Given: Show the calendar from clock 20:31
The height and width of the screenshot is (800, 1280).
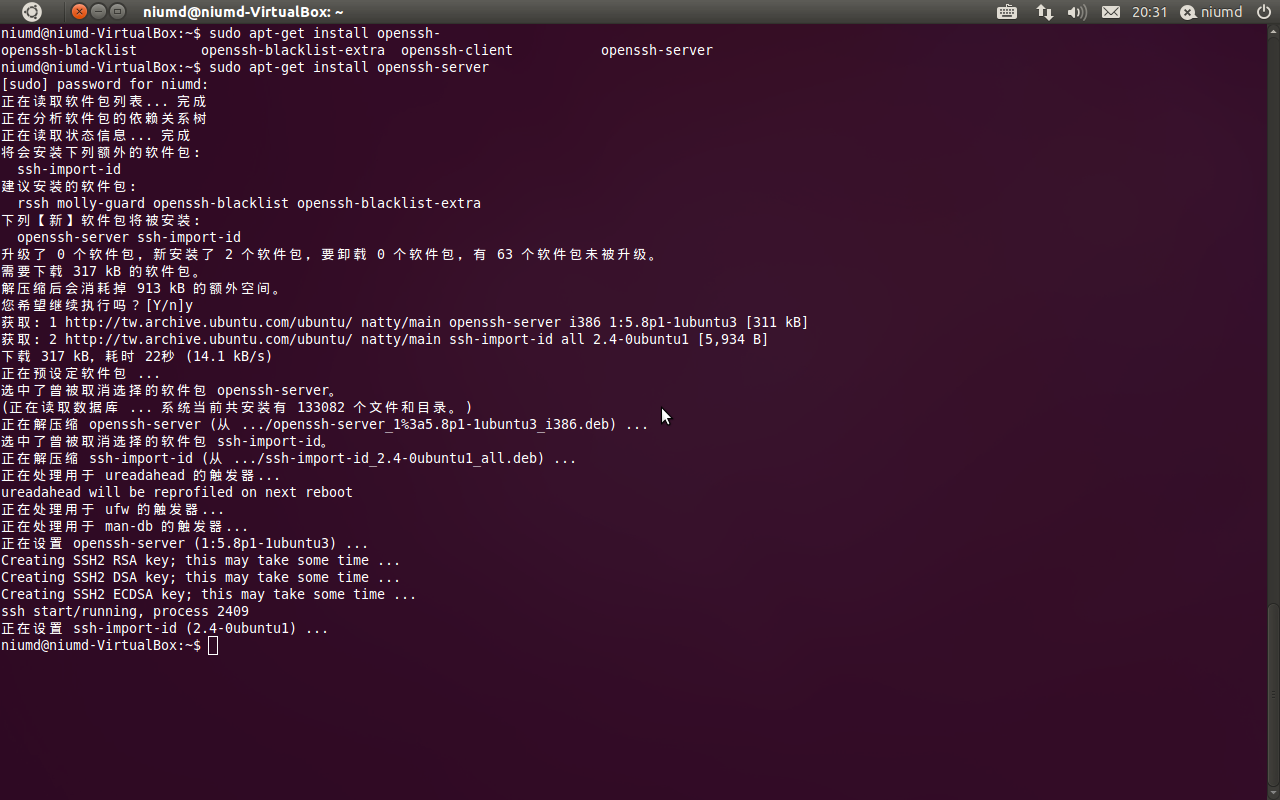Looking at the screenshot, I should 1149,12.
